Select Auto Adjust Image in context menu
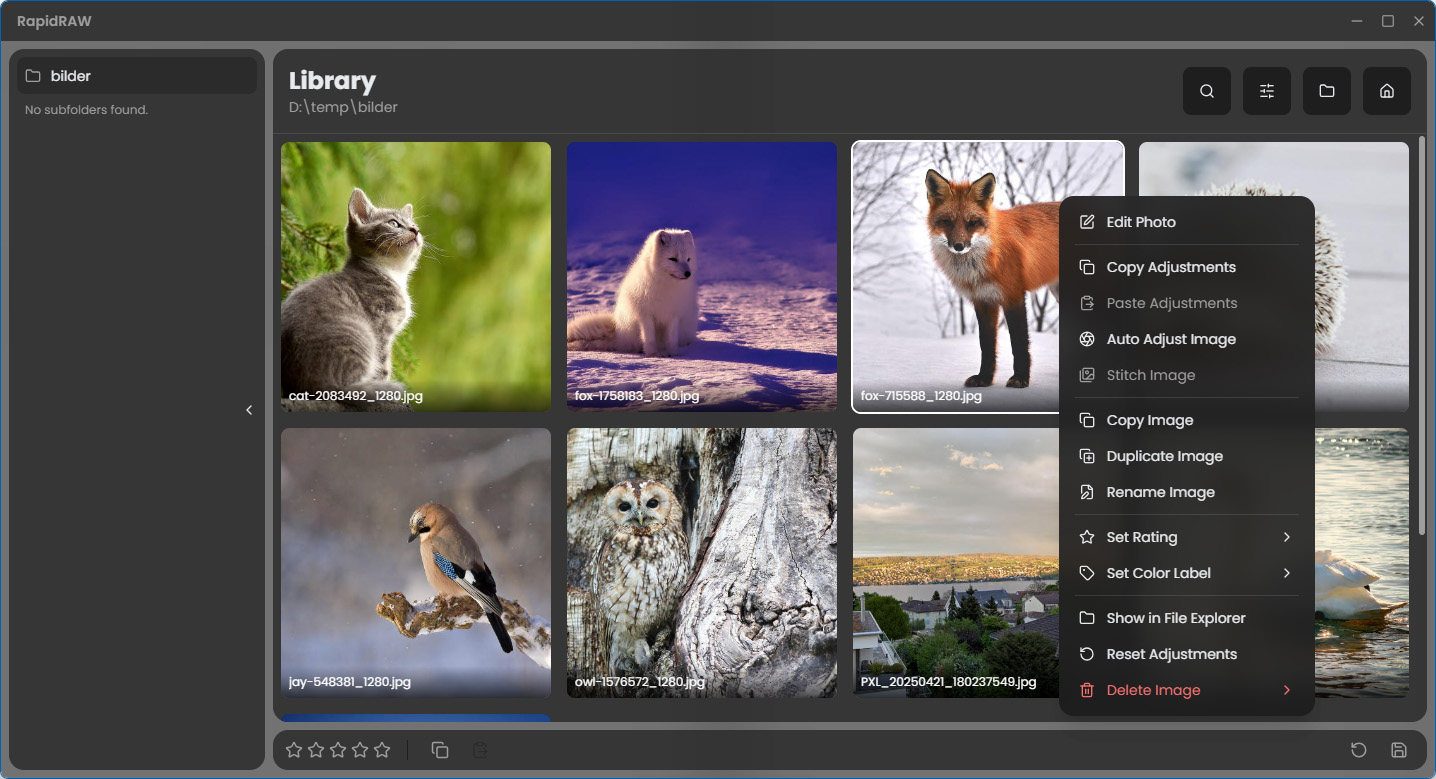 coord(1170,339)
